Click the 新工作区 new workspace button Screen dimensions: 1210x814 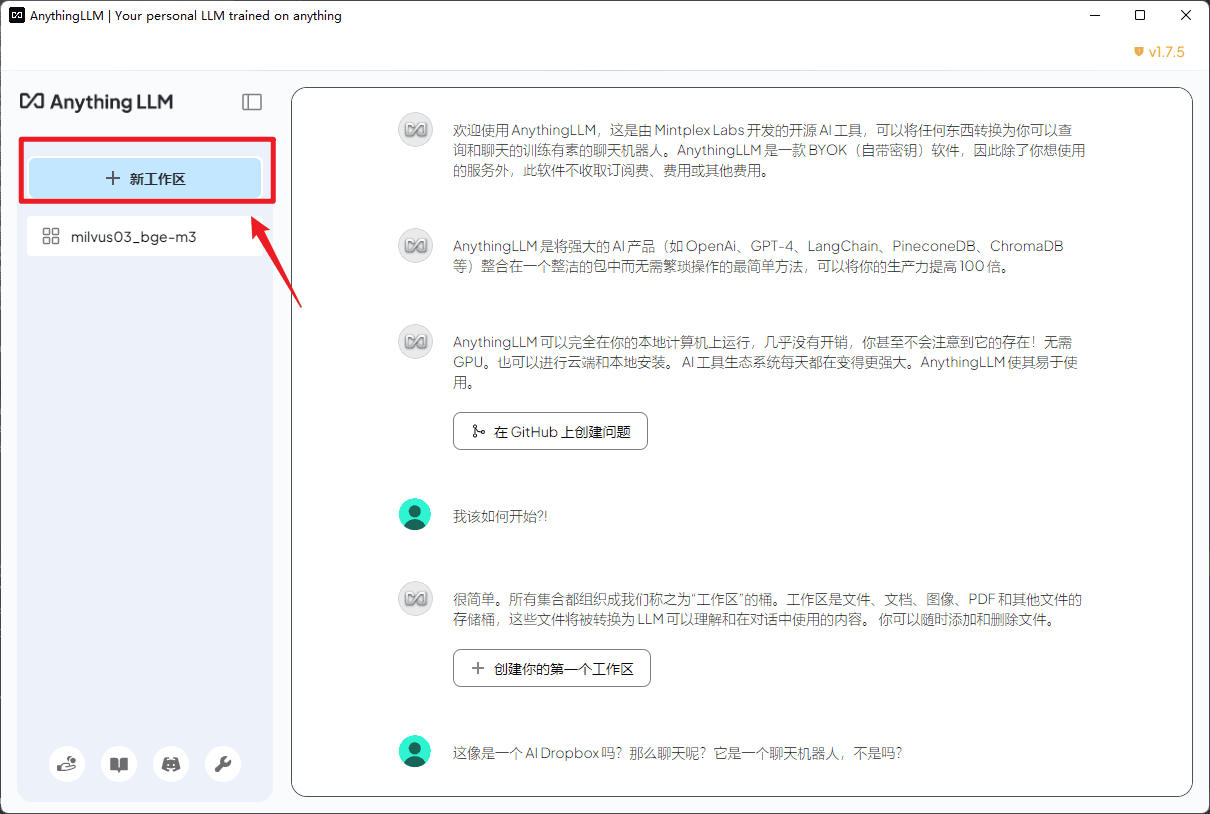145,179
